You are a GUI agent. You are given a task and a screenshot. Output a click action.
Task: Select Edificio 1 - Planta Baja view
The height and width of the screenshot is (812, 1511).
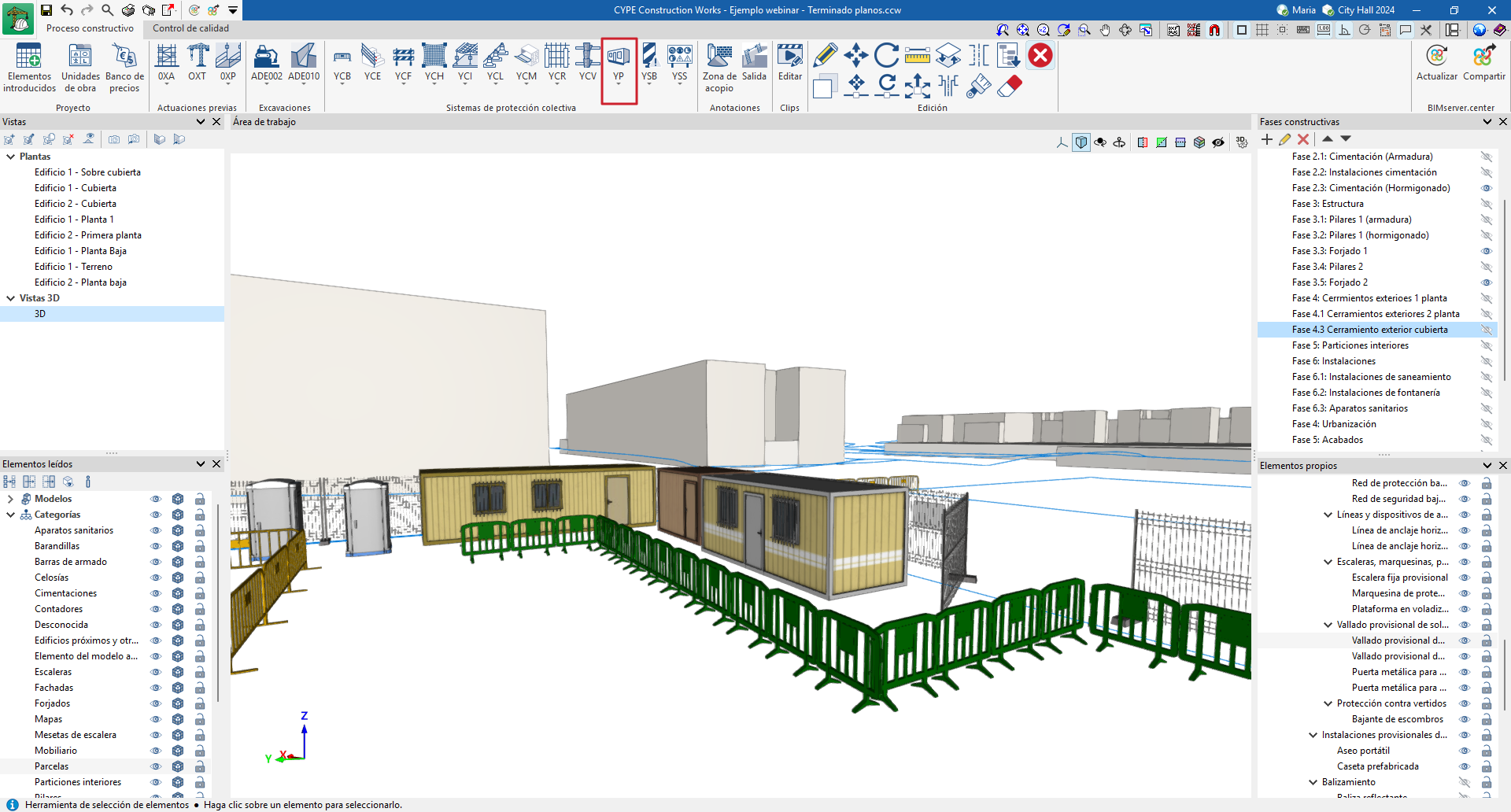[80, 251]
